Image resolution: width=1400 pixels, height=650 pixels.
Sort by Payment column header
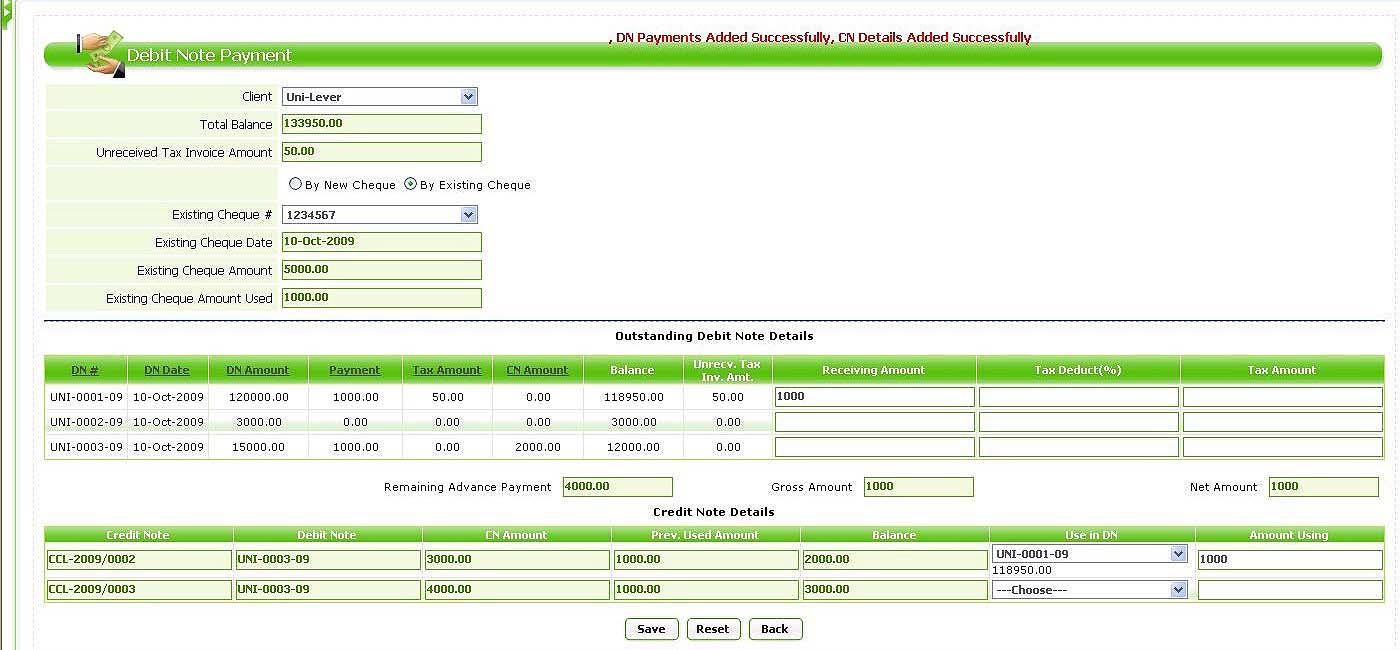click(355, 370)
